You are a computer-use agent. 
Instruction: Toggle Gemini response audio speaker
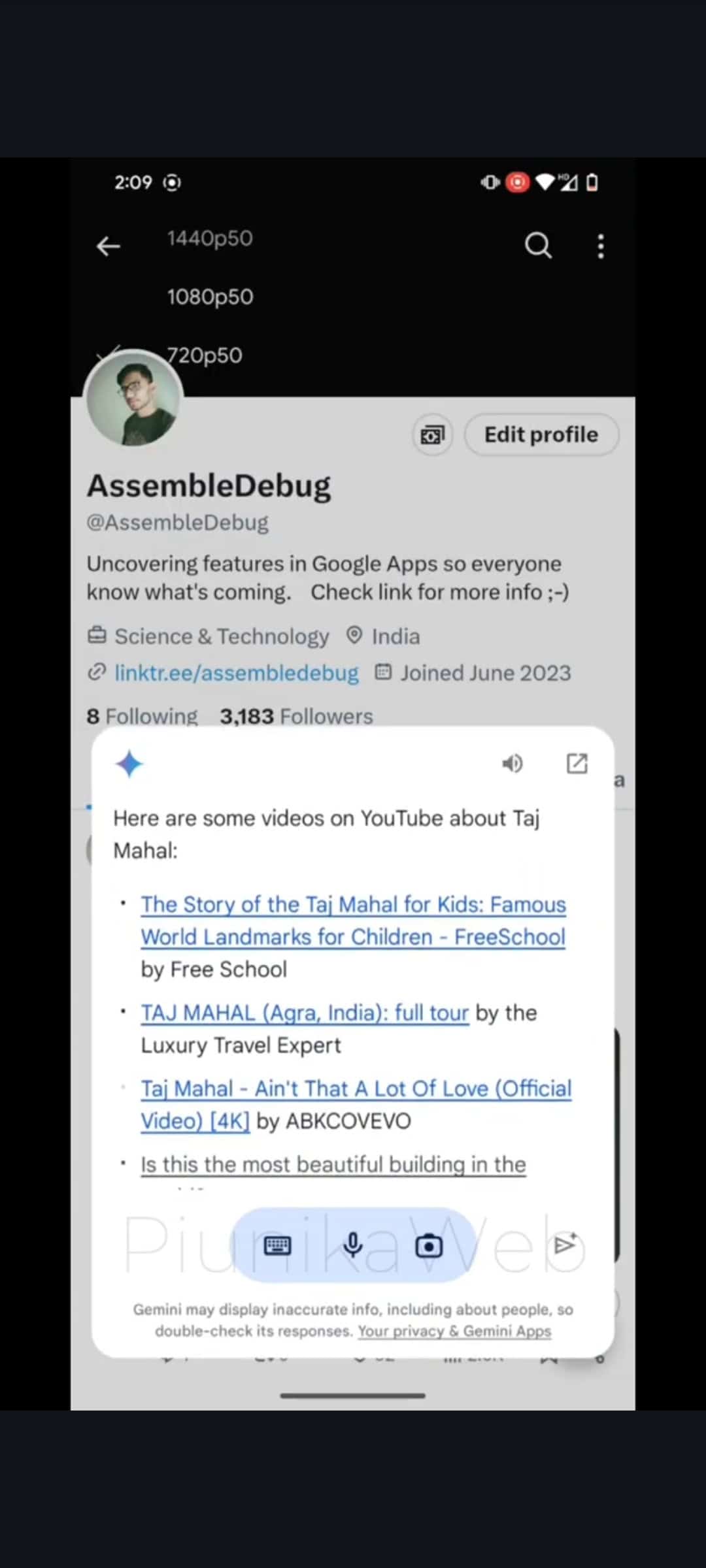(512, 763)
